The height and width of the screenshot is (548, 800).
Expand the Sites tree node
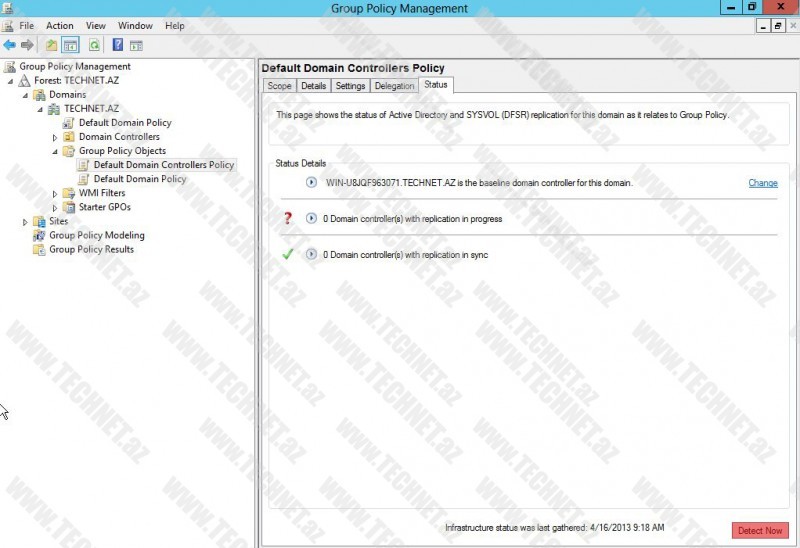coord(25,222)
